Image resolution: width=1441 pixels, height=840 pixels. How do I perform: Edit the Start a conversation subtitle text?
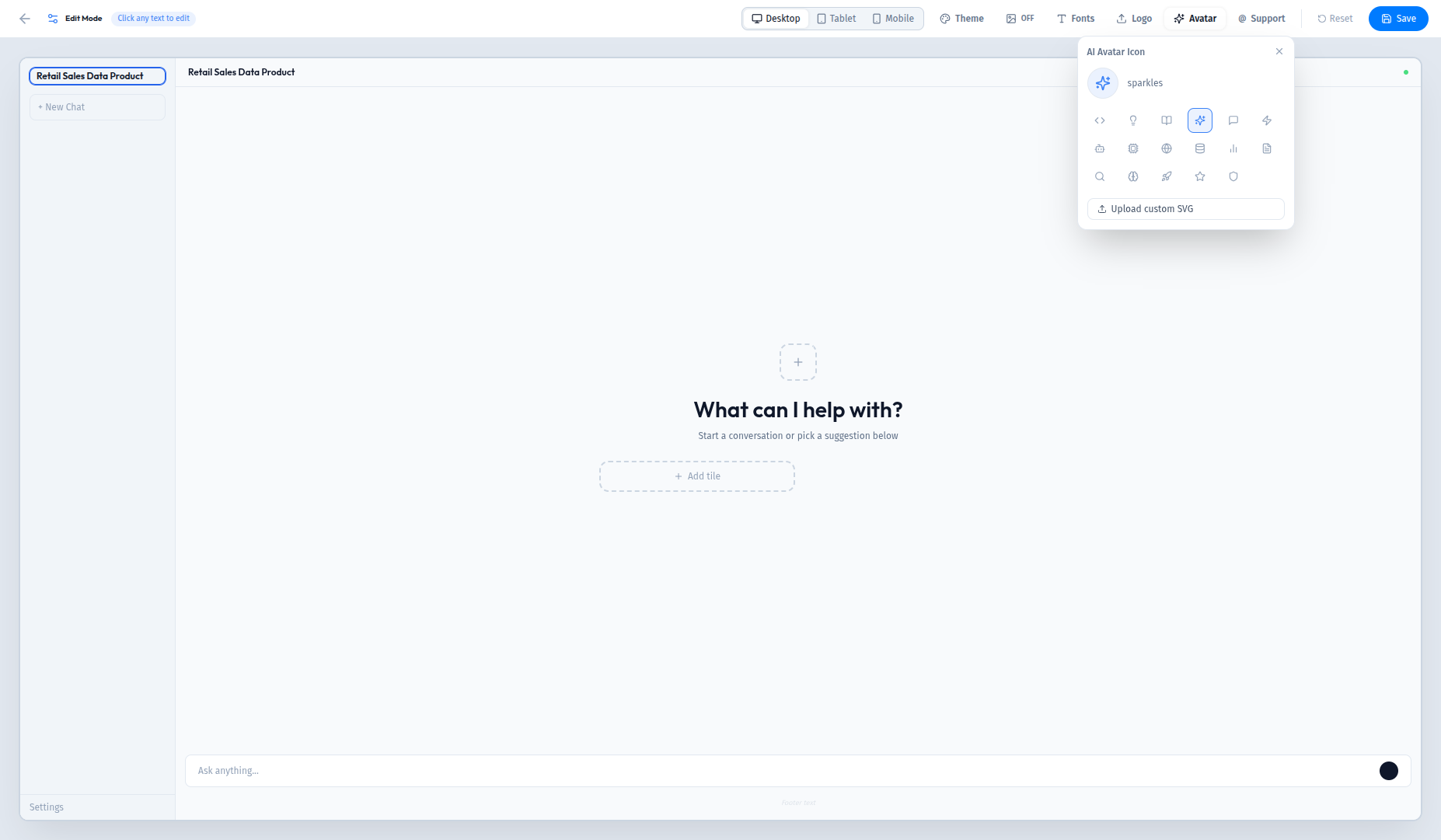click(798, 436)
